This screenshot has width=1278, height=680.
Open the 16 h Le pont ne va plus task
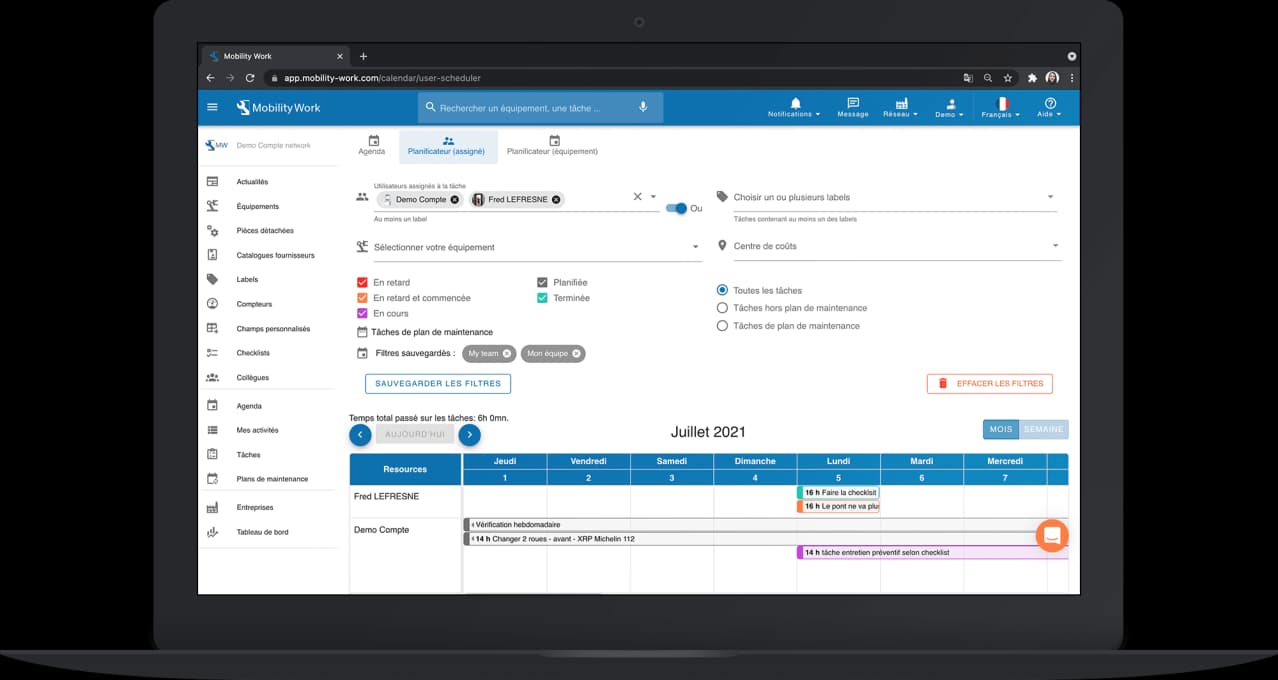coord(838,507)
